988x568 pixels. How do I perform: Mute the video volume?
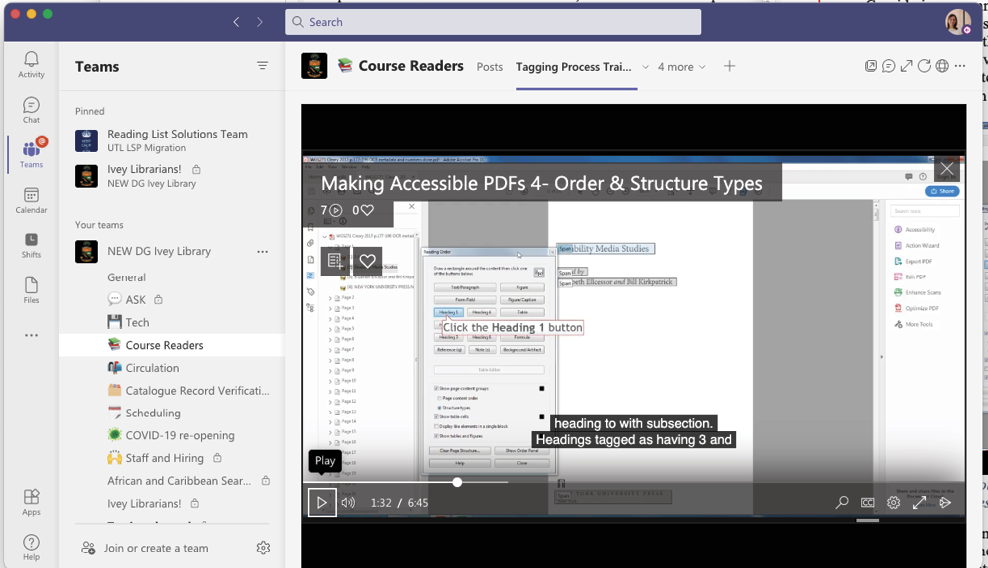[x=348, y=502]
